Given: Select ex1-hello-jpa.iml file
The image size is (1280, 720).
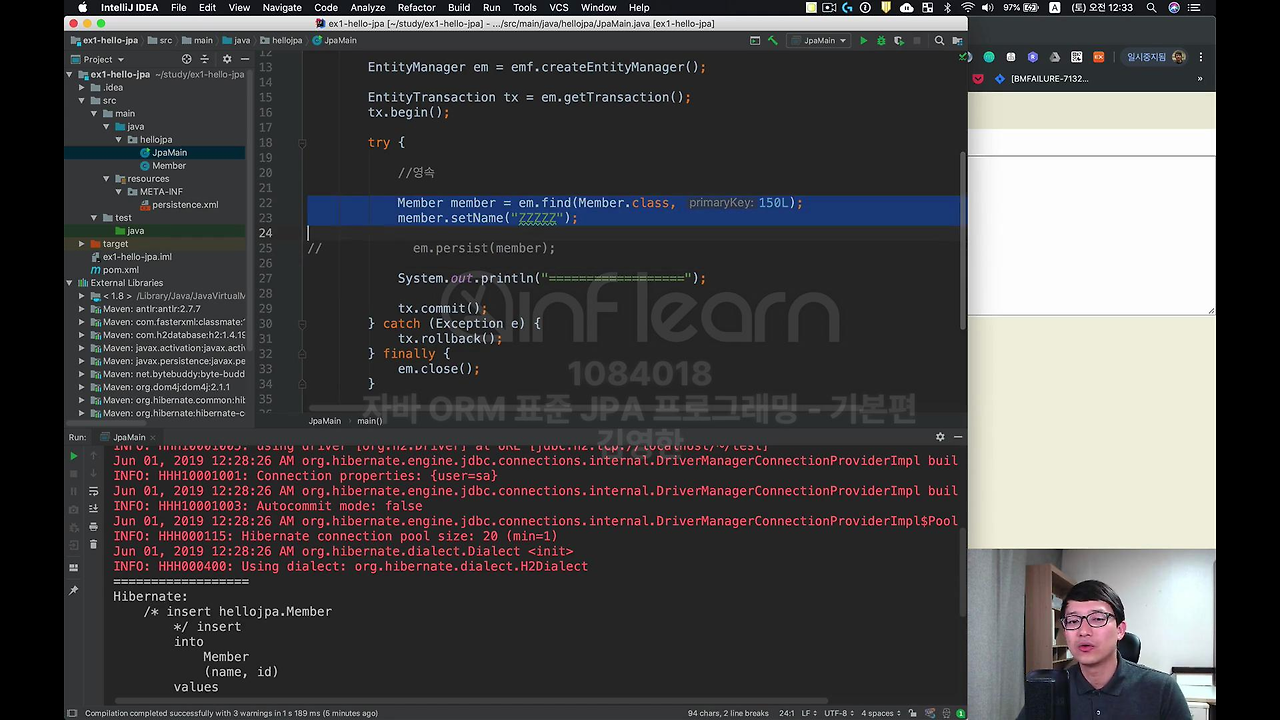Looking at the screenshot, I should 137,256.
